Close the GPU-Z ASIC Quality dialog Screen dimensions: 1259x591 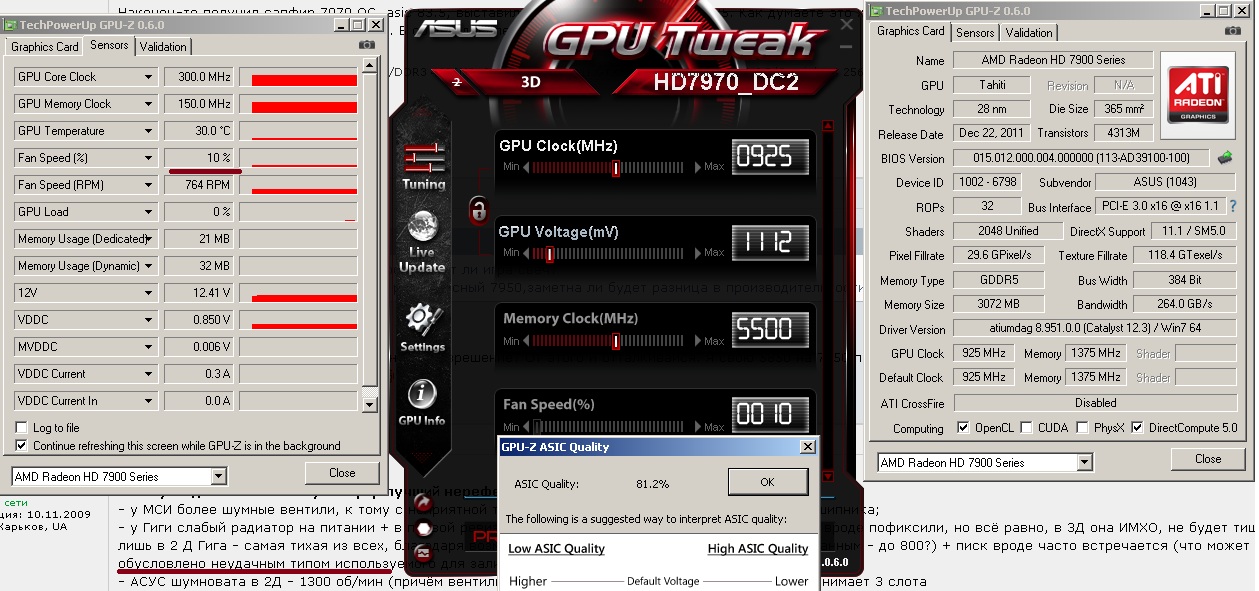[x=808, y=447]
